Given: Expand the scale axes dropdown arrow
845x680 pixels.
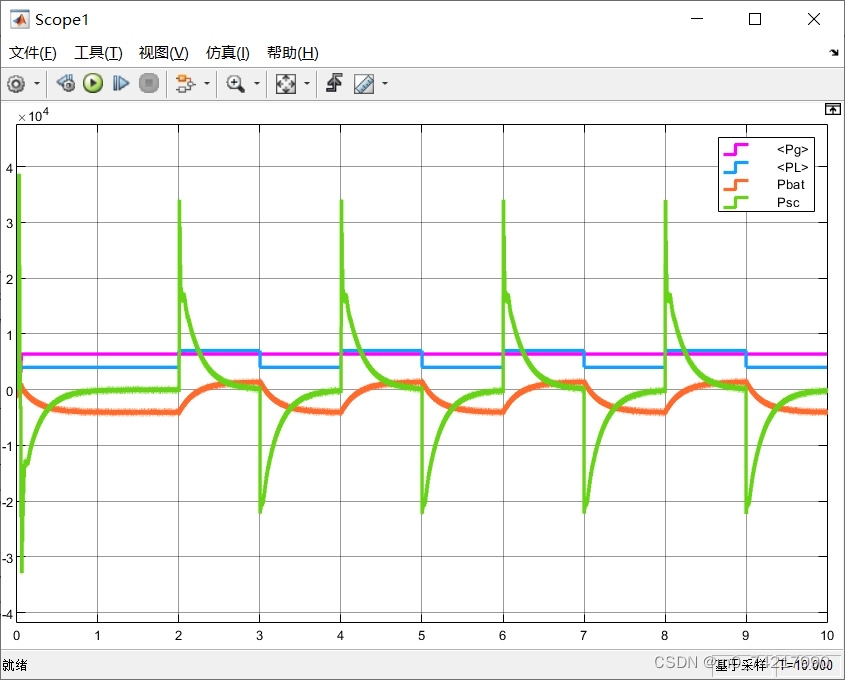Looking at the screenshot, I should [x=307, y=84].
